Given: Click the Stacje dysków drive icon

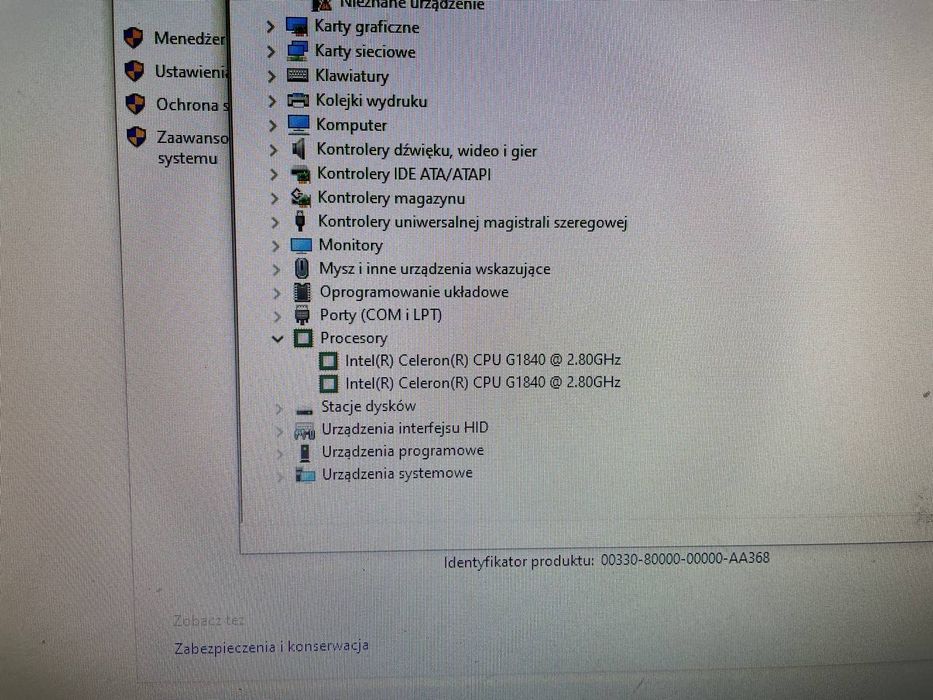Looking at the screenshot, I should point(304,410).
